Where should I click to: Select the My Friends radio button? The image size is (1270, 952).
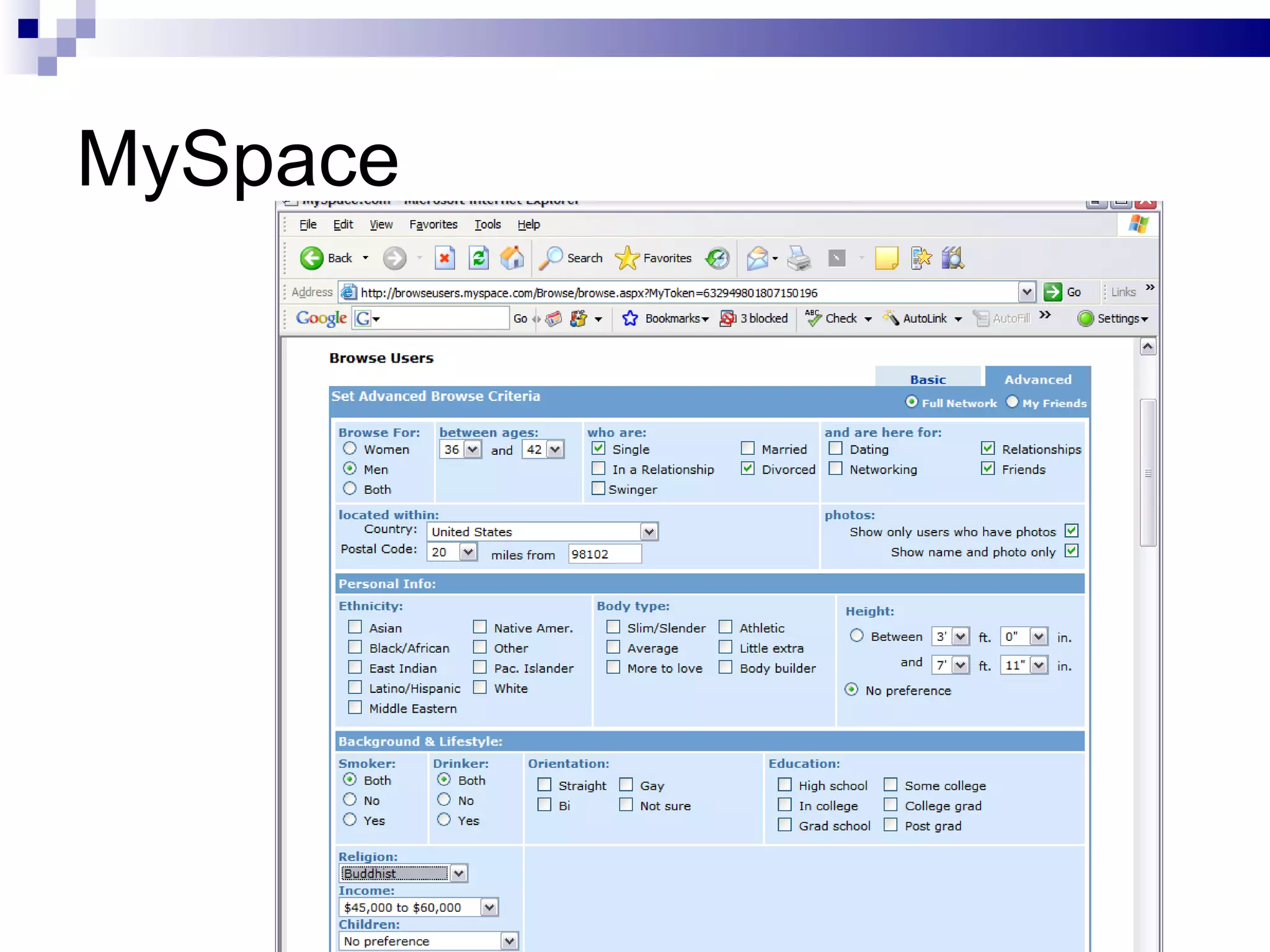[1012, 402]
